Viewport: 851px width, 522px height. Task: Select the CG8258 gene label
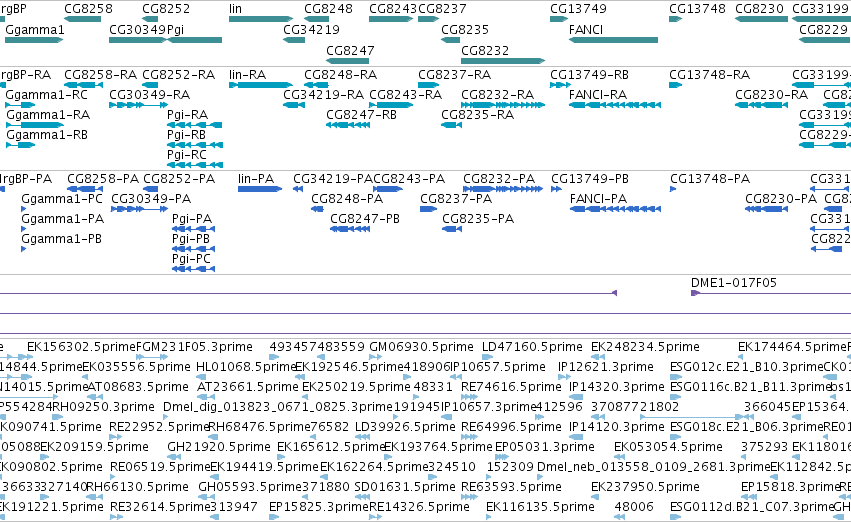click(88, 9)
